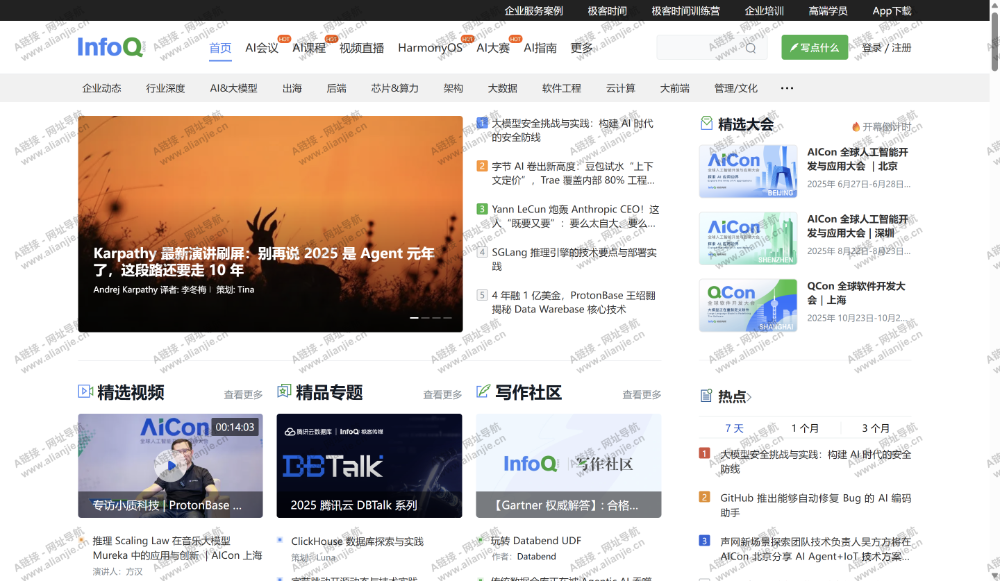This screenshot has height=581, width=1000.
Task: Select the 管理/文化 category
Action: click(736, 88)
